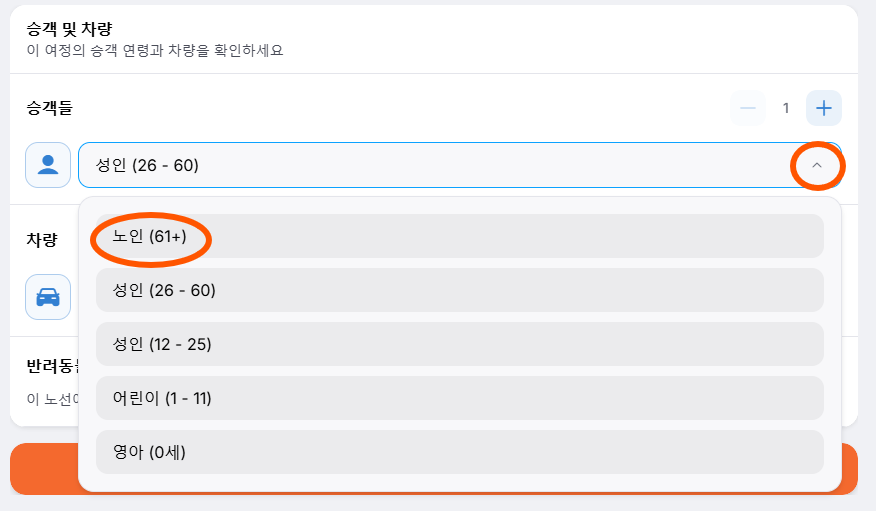
Task: Collapse the age dropdown using chevron arrow
Action: 817,165
